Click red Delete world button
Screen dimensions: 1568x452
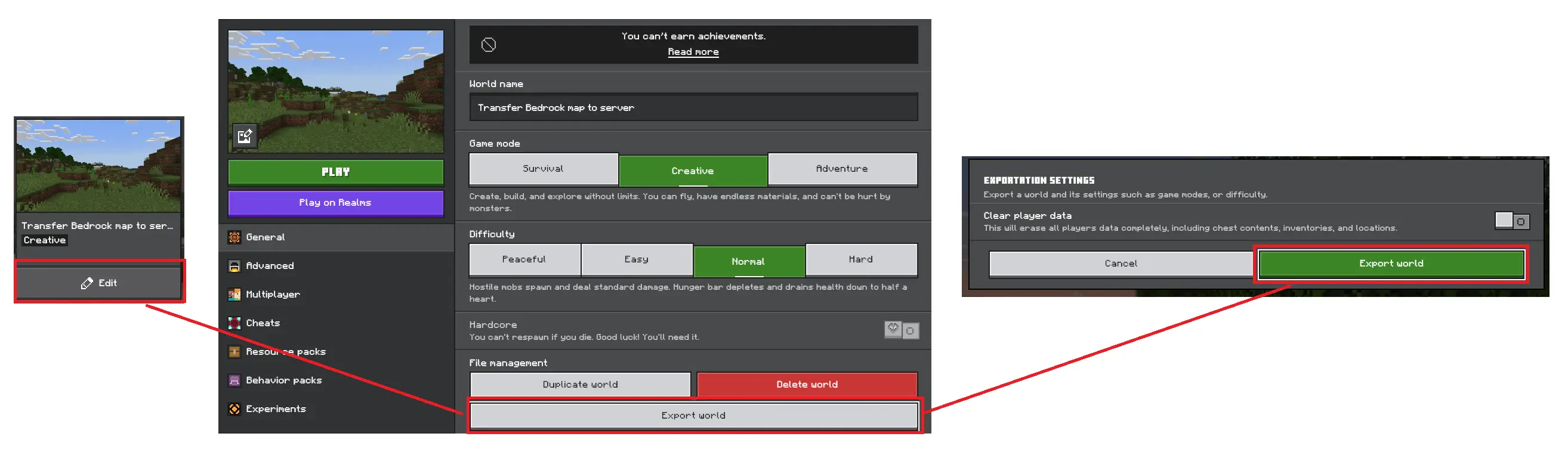(x=807, y=385)
